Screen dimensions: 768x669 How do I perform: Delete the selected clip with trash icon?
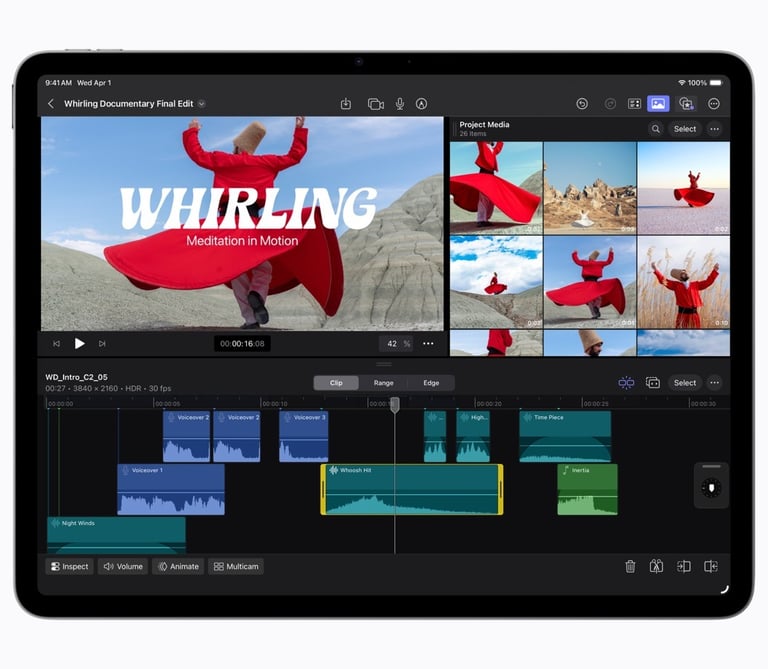[x=630, y=567]
